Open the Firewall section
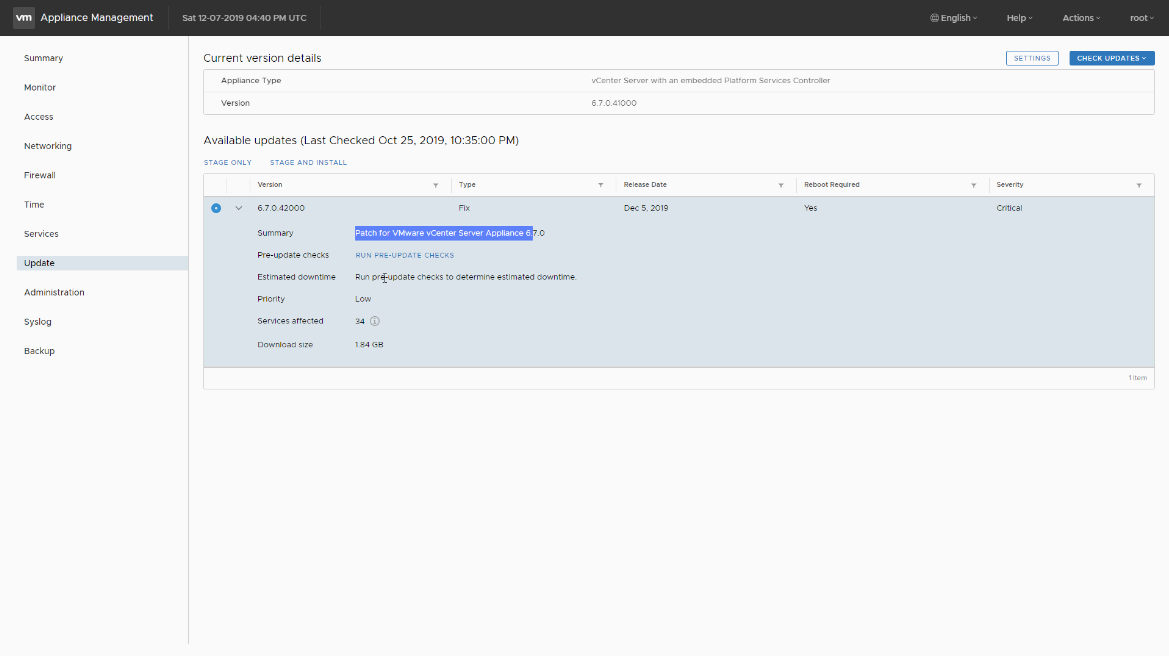This screenshot has height=656, width=1169. [40, 175]
